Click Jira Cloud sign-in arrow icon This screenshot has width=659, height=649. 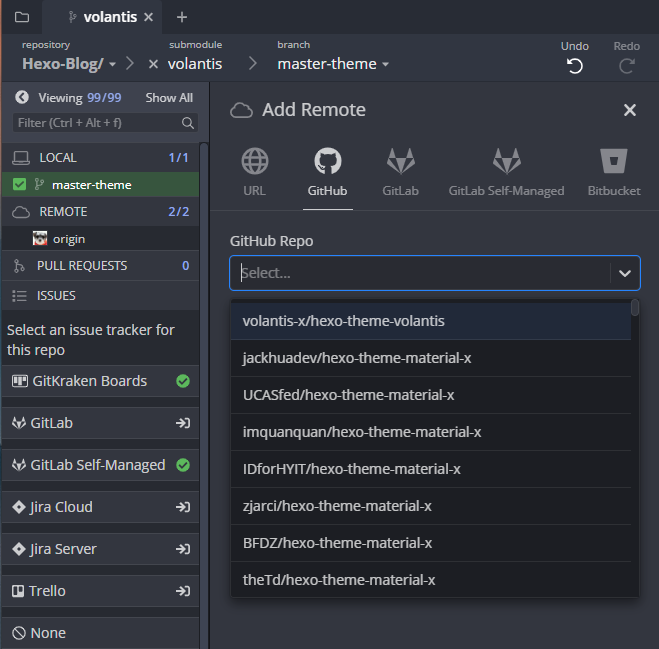(x=183, y=507)
